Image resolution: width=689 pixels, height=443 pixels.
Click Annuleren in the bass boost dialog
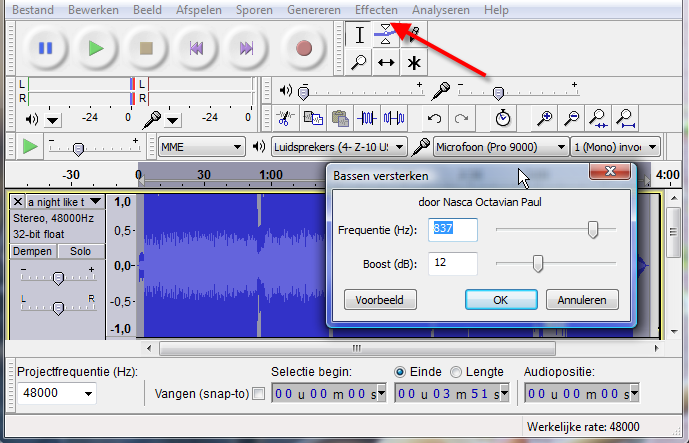tap(582, 299)
